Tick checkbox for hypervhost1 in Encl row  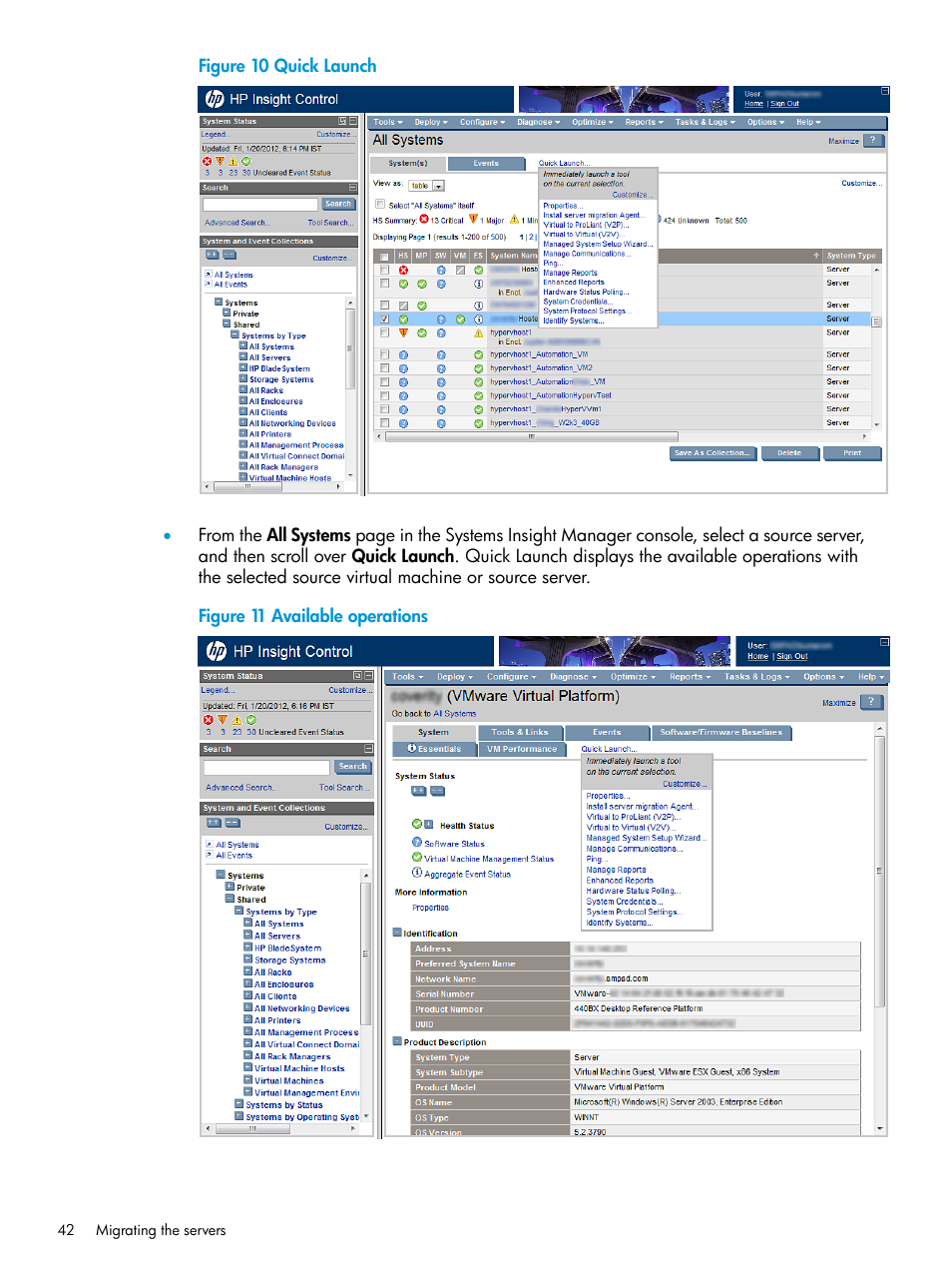pyautogui.click(x=384, y=333)
